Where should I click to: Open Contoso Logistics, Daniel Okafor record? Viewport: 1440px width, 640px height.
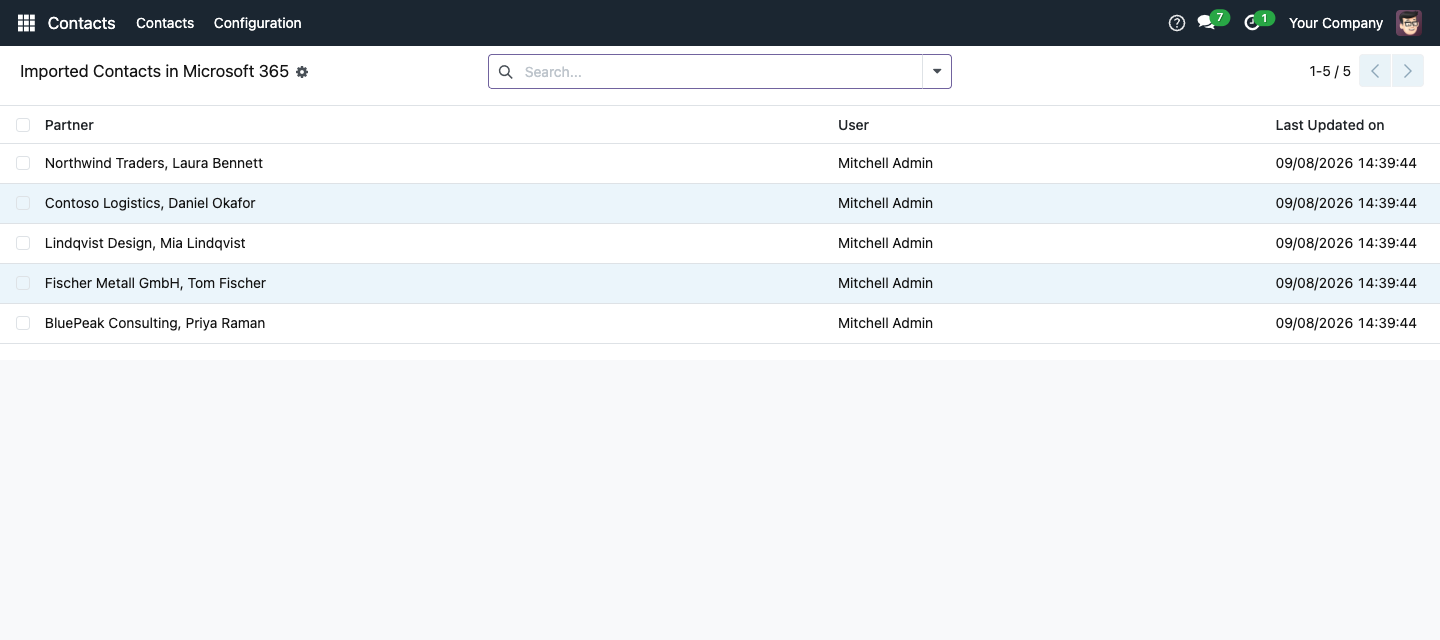pyautogui.click(x=150, y=203)
